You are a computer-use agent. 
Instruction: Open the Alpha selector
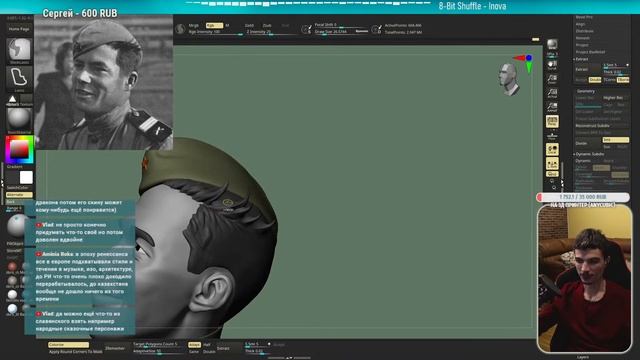(x=13, y=100)
